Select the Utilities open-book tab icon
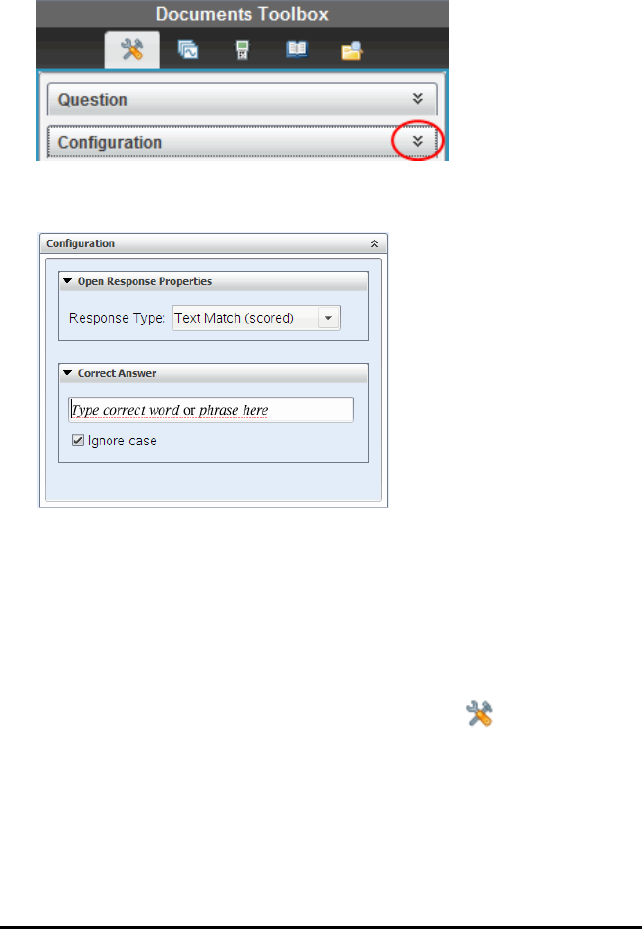Image resolution: width=642 pixels, height=929 pixels. pos(297,50)
